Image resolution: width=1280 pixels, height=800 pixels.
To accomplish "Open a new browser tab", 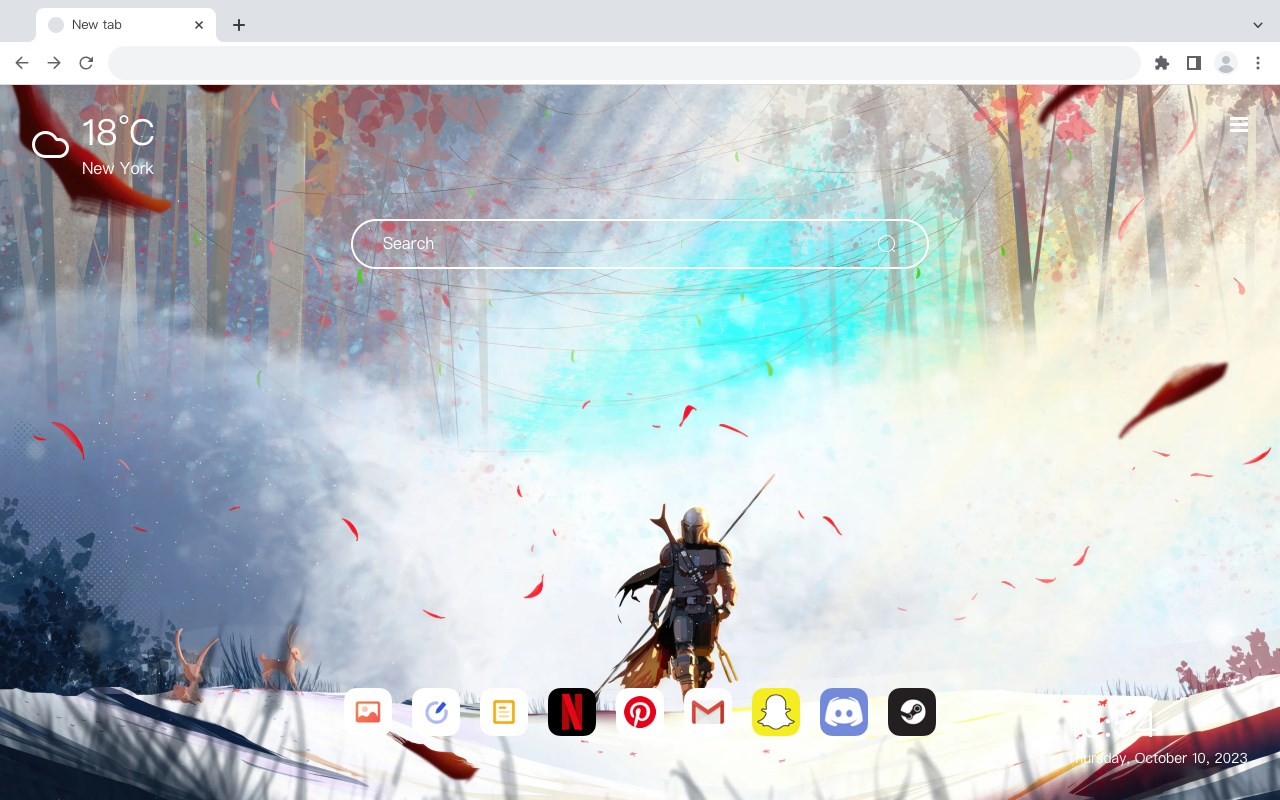I will coord(238,25).
